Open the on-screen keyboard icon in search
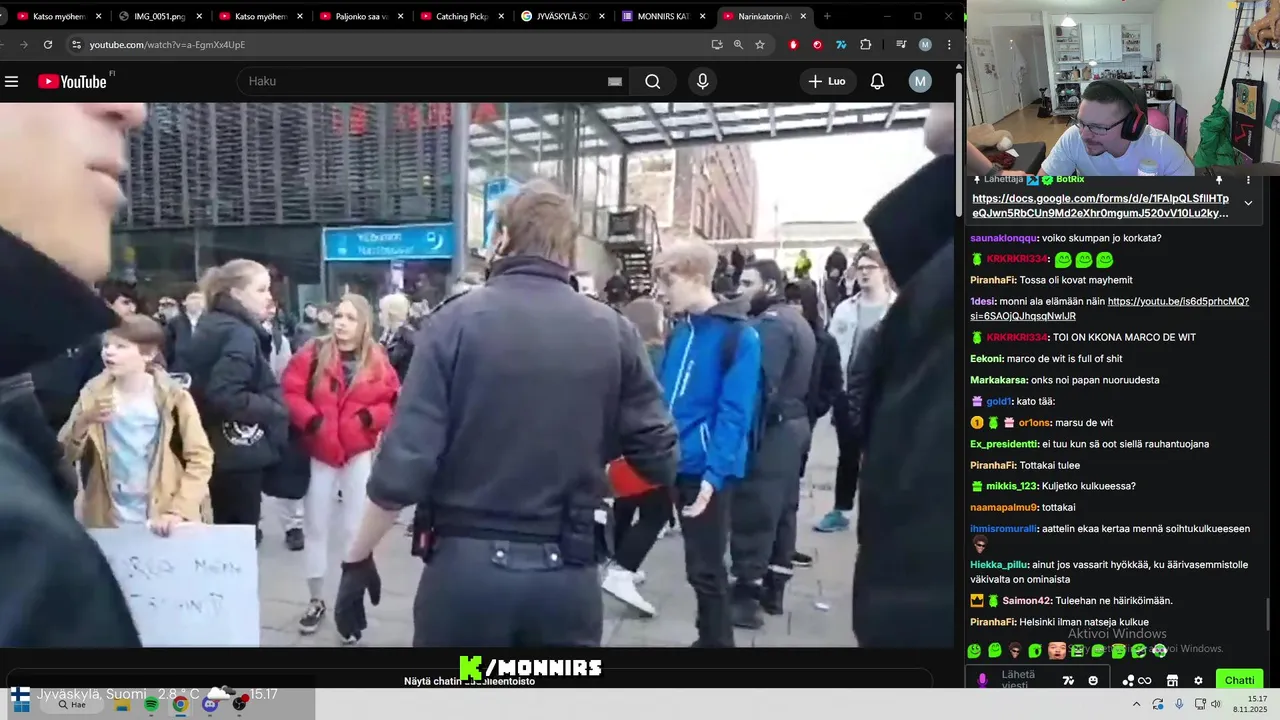The height and width of the screenshot is (720, 1280). [x=614, y=81]
